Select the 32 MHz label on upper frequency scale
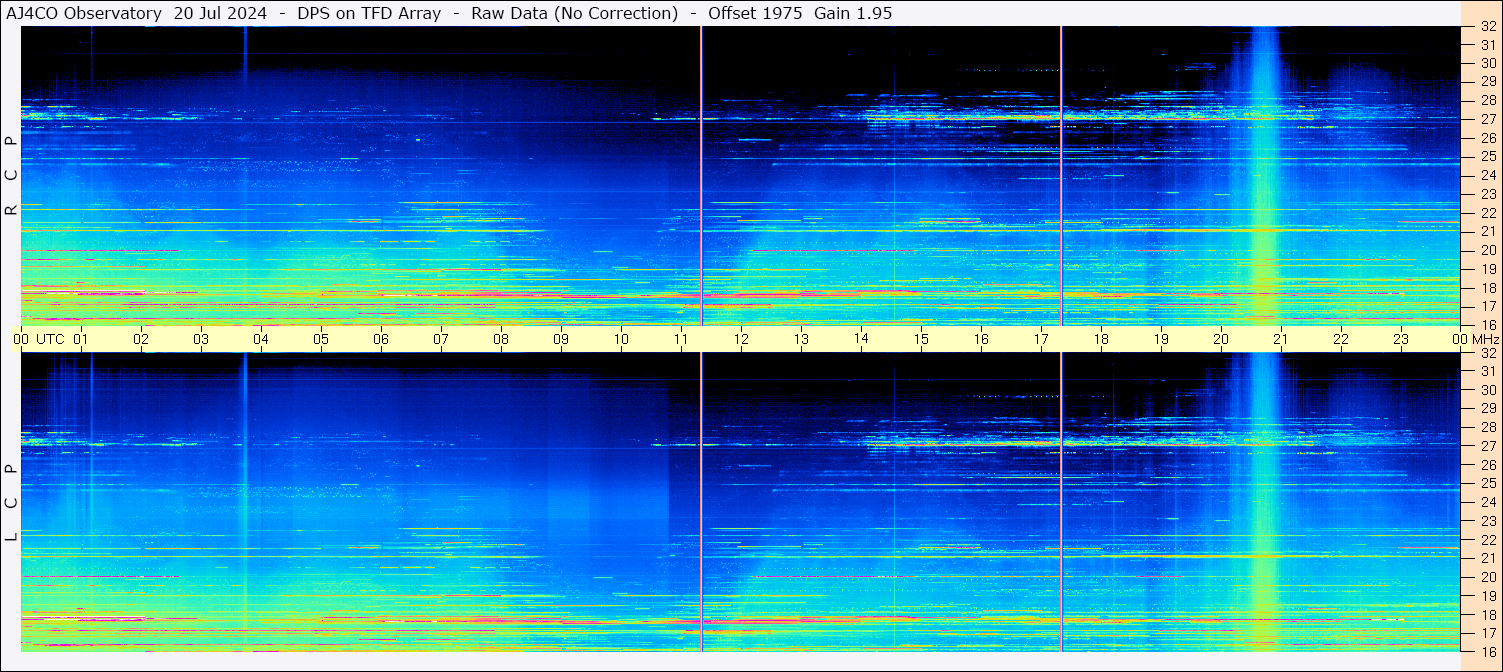This screenshot has width=1503, height=672. [1487, 27]
